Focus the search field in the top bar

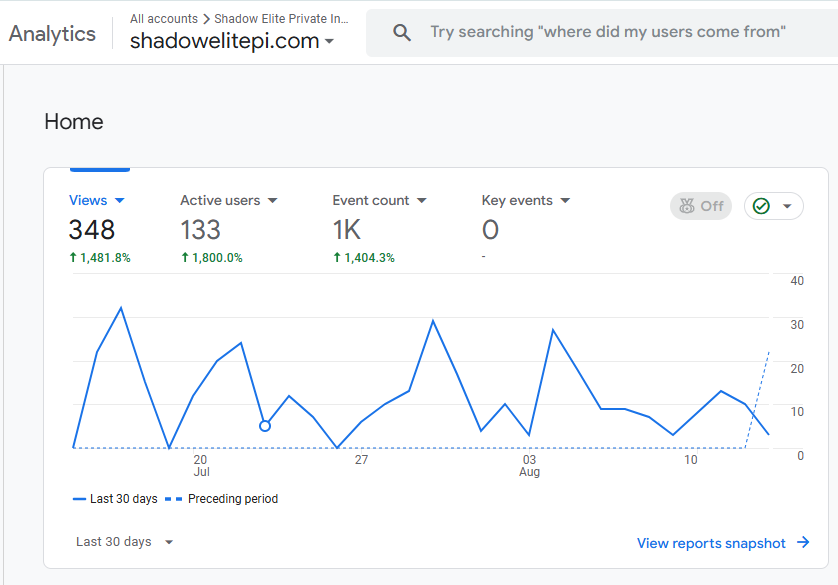(x=607, y=32)
